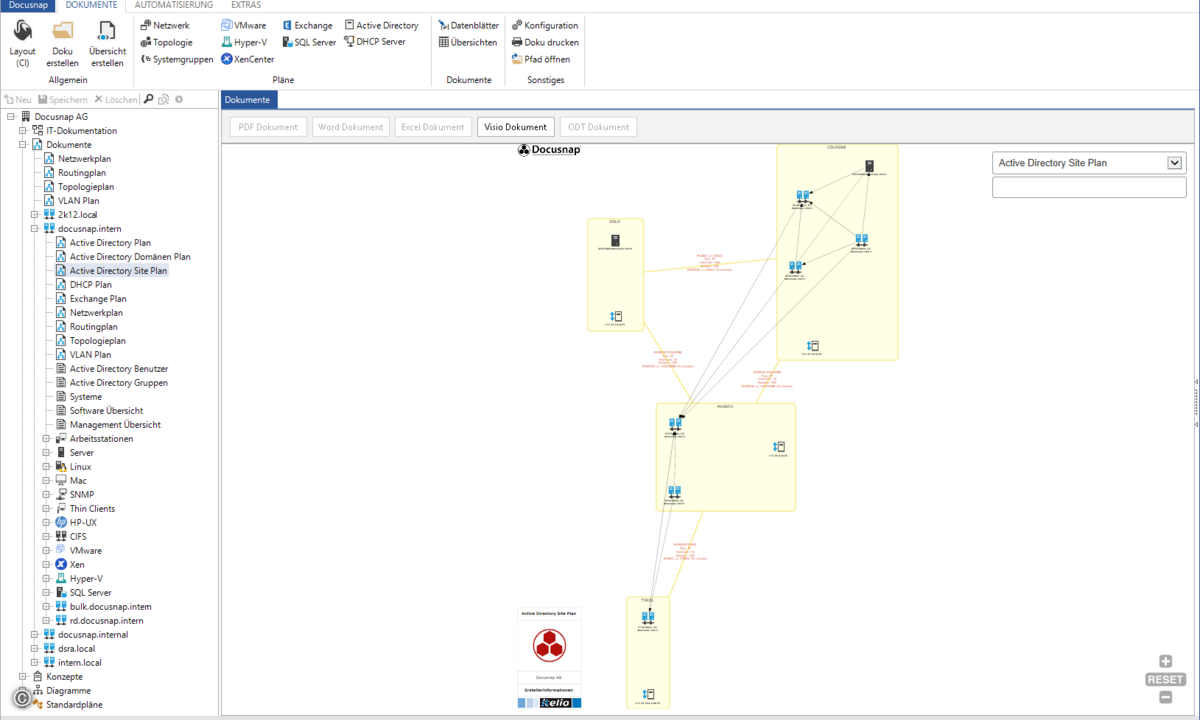This screenshot has width=1200, height=720.
Task: Zoom in with the plus button
Action: [x=1165, y=661]
